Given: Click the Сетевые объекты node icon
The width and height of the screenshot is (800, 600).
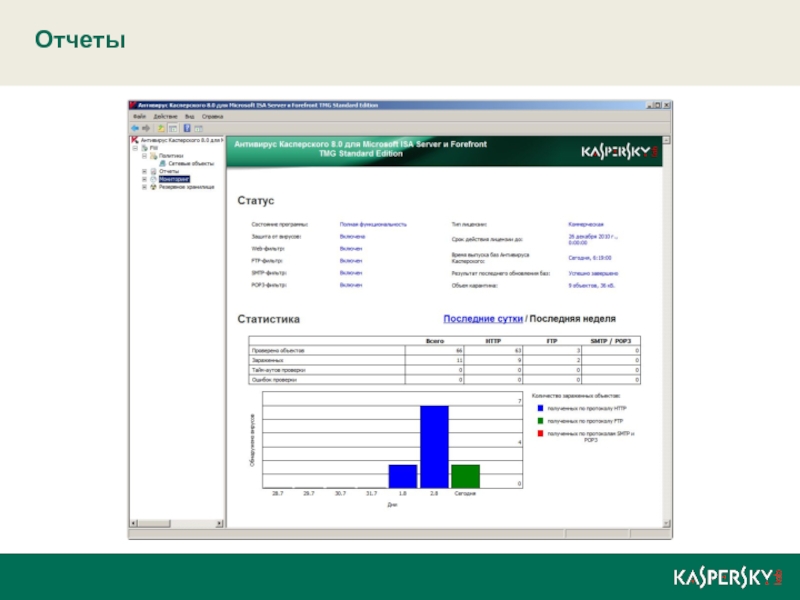Looking at the screenshot, I should tap(162, 163).
